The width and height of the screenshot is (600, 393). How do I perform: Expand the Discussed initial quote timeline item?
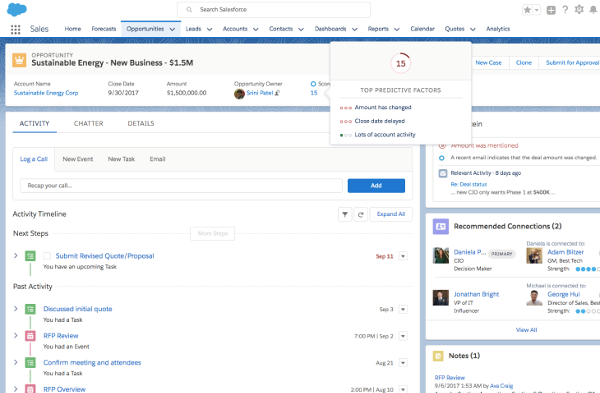click(16, 308)
